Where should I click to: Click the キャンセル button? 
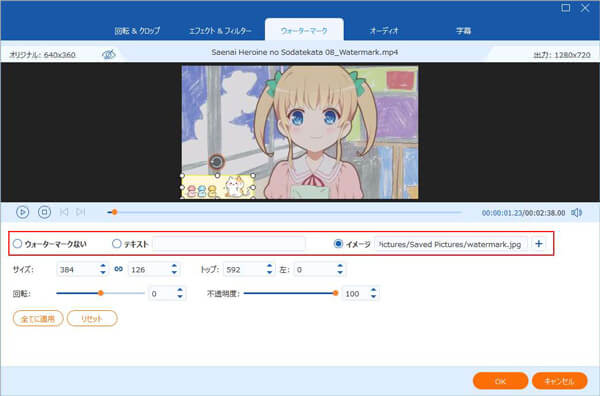point(559,381)
